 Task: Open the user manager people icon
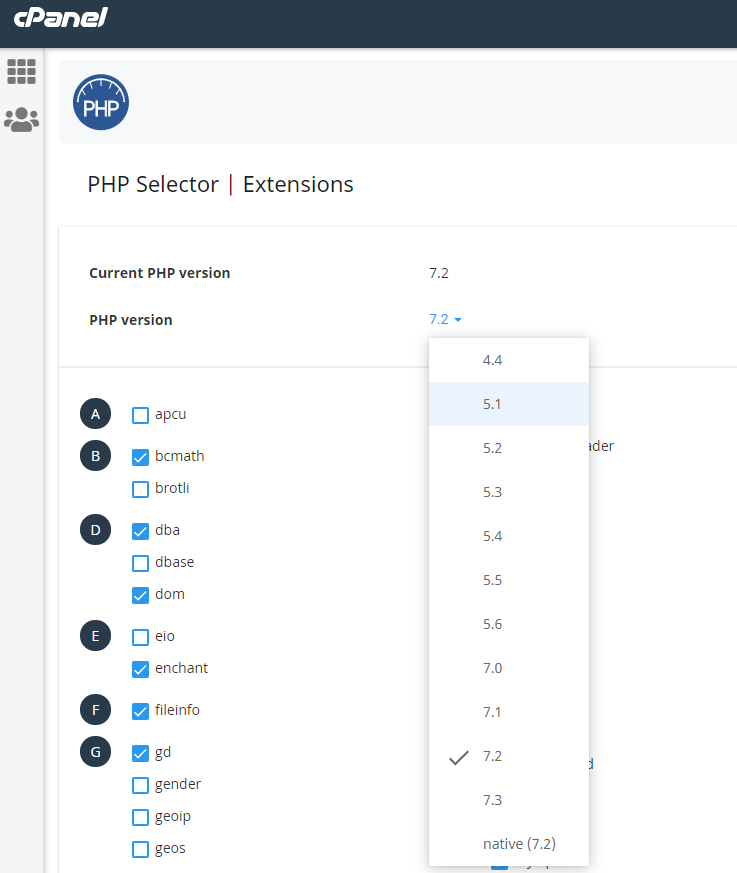click(22, 119)
